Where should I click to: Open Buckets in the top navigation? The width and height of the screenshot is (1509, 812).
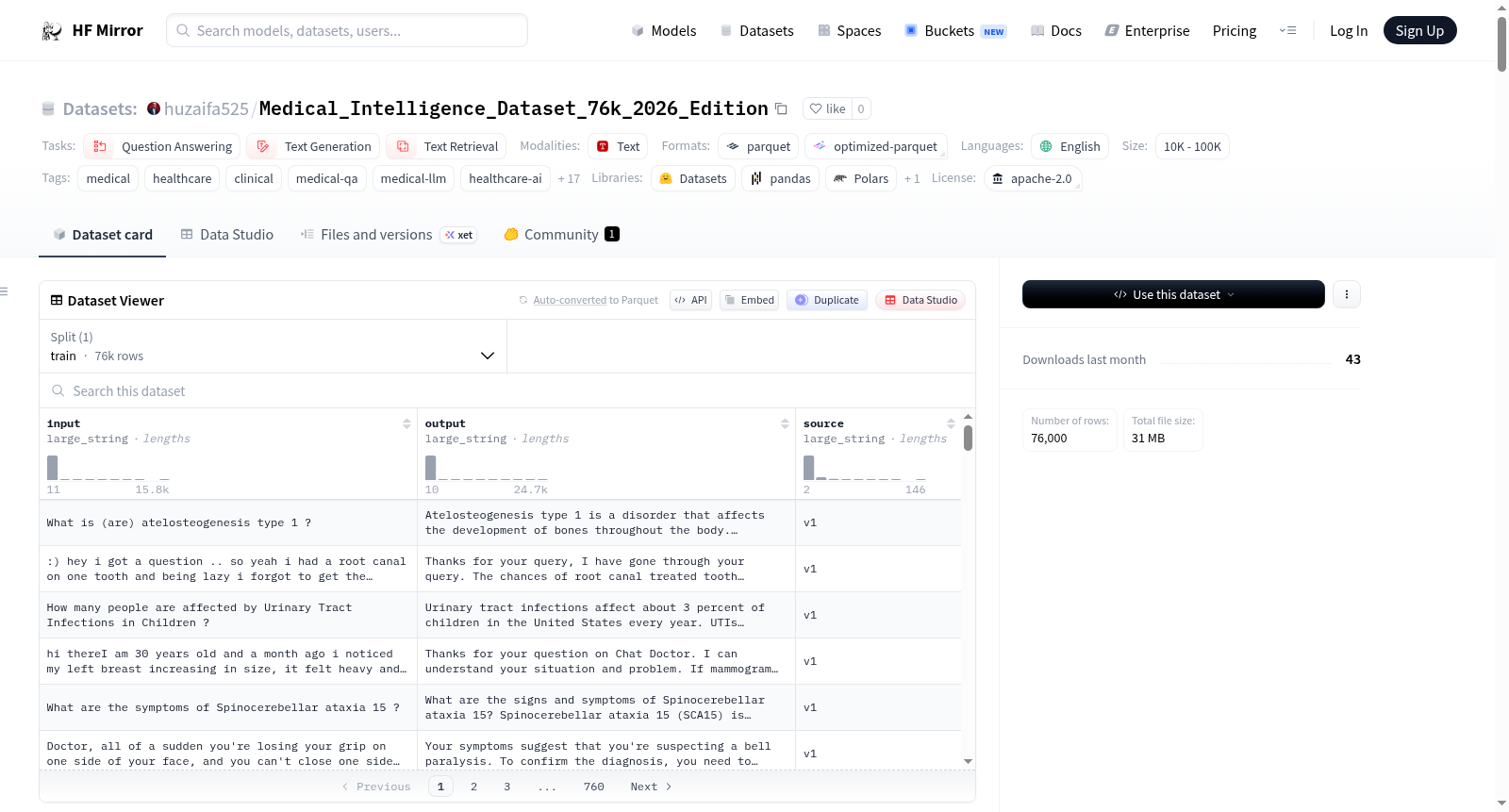click(x=955, y=30)
